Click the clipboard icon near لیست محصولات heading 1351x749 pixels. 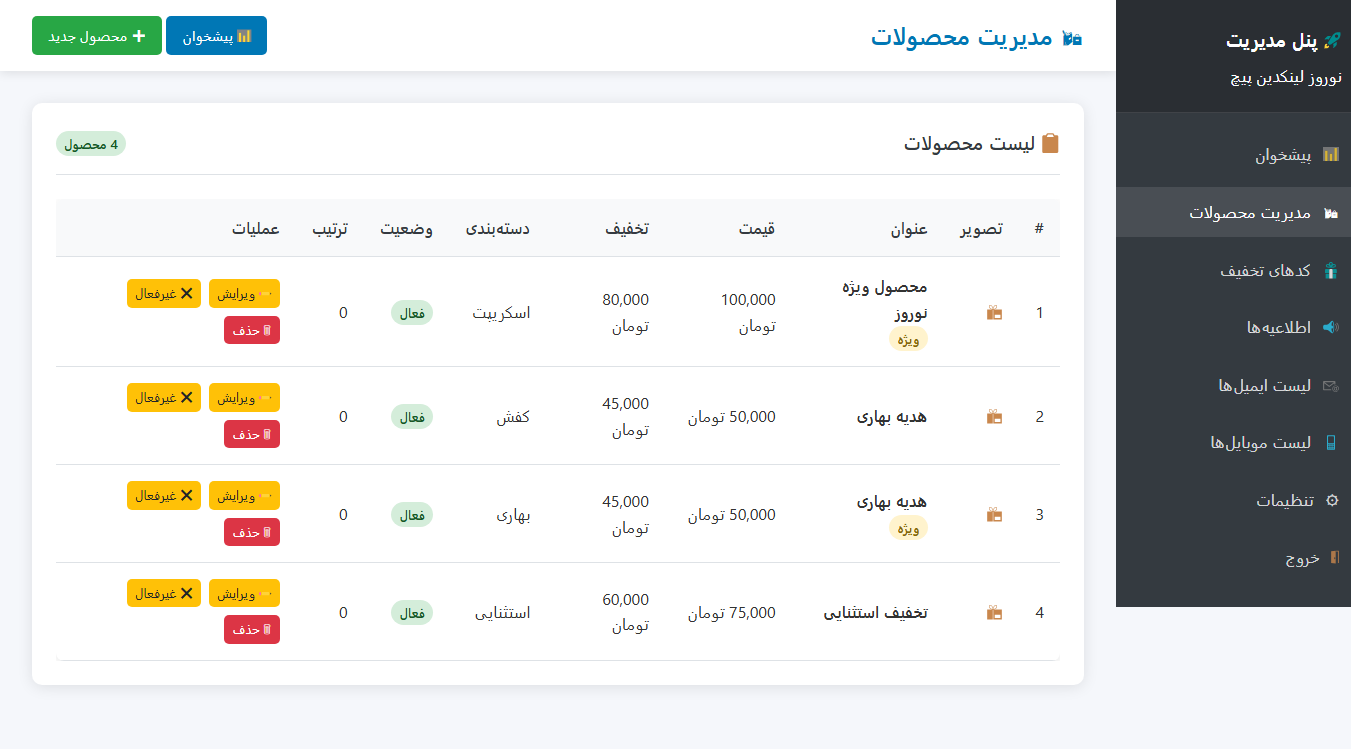[x=1051, y=143]
